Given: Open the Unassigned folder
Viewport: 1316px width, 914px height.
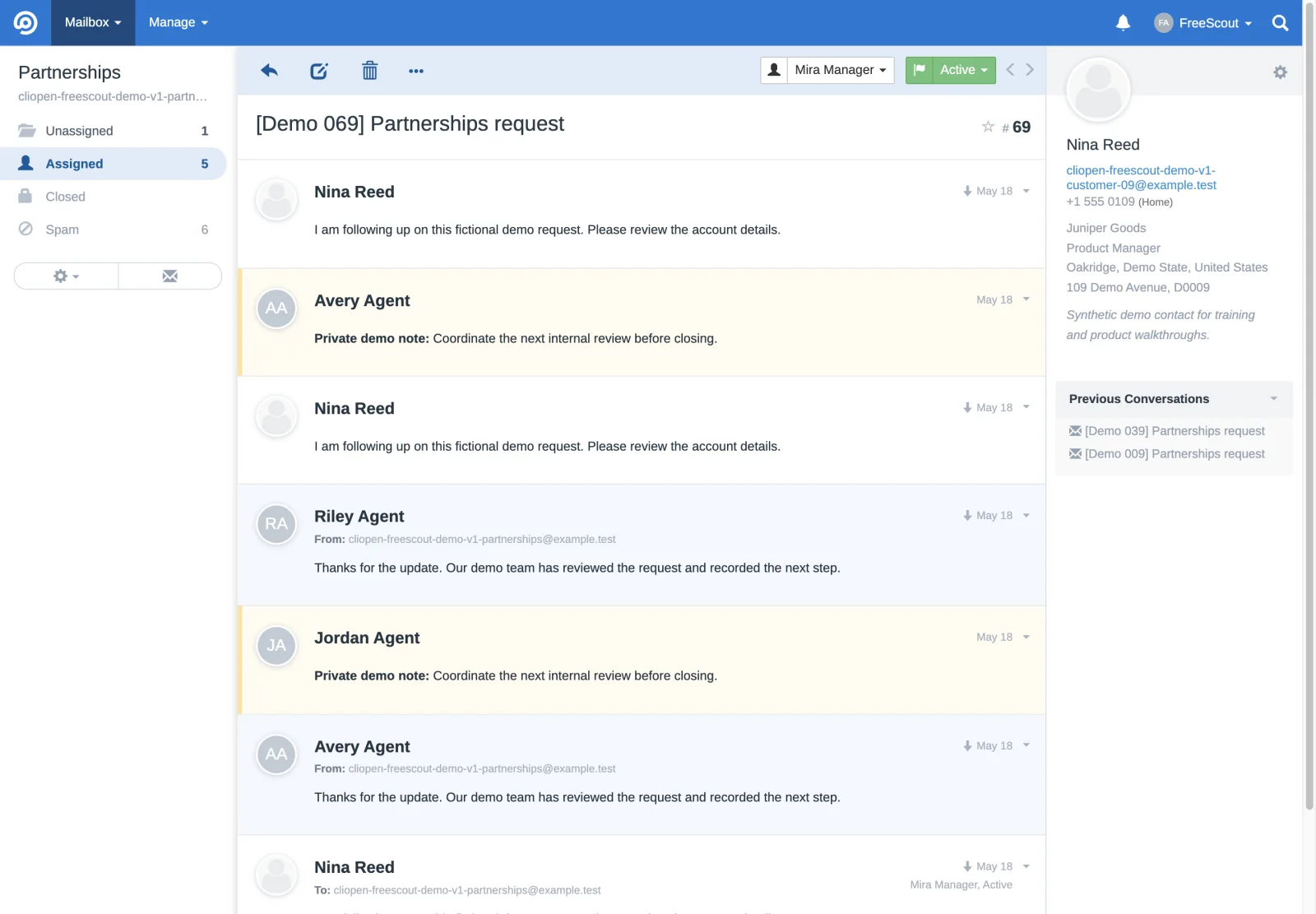Looking at the screenshot, I should click(114, 131).
